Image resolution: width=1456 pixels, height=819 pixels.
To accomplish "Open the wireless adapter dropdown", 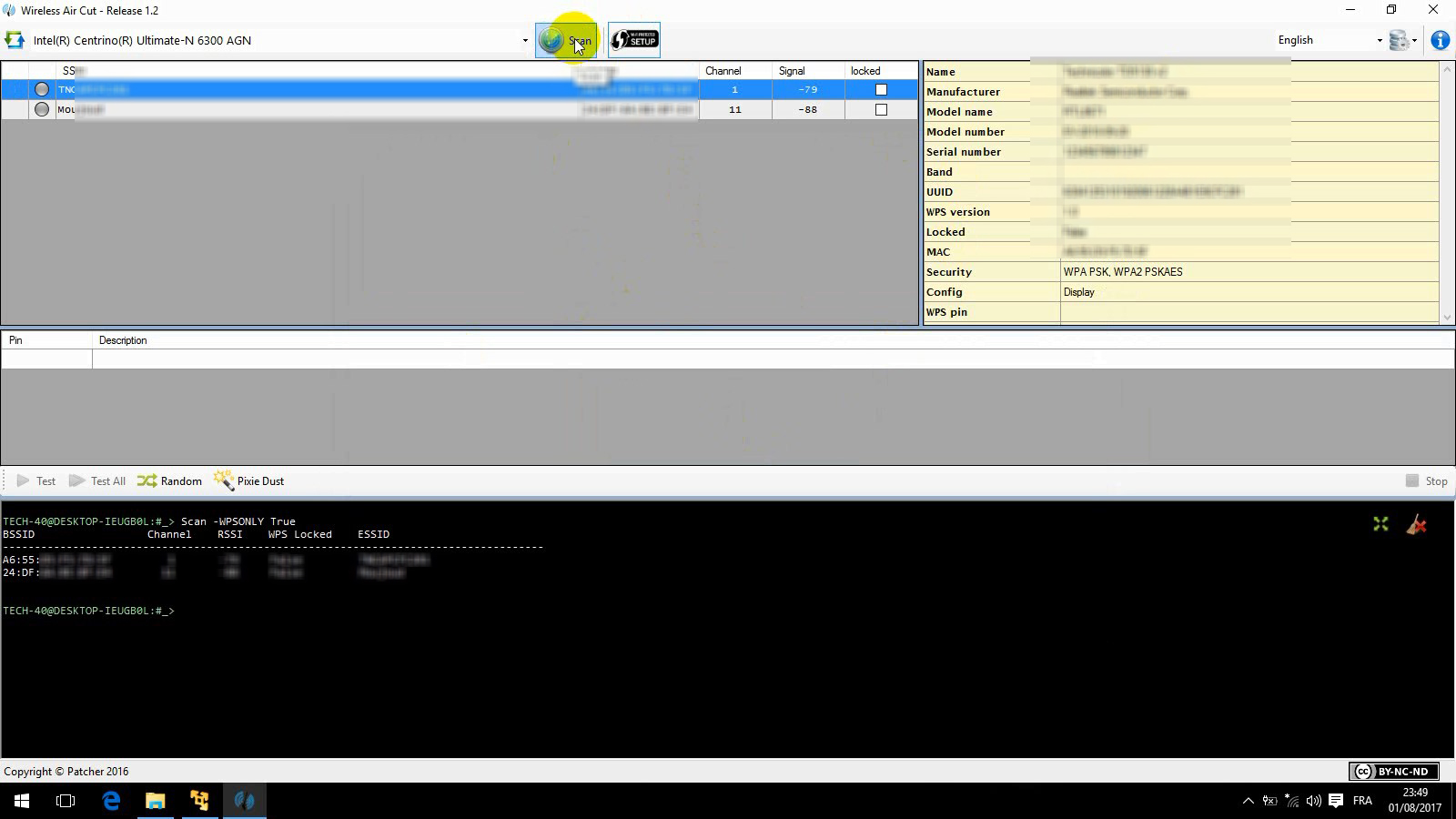I will coord(524,40).
